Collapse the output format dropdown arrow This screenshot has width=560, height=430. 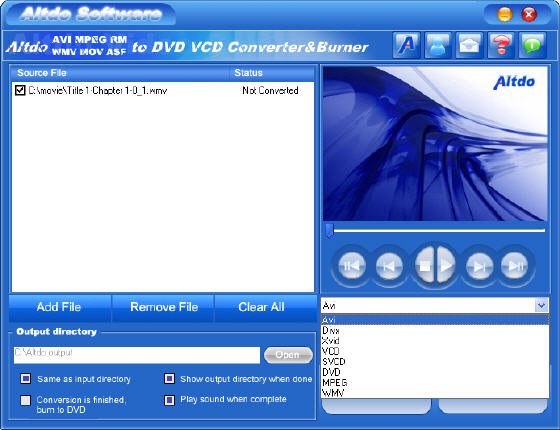[x=541, y=306]
